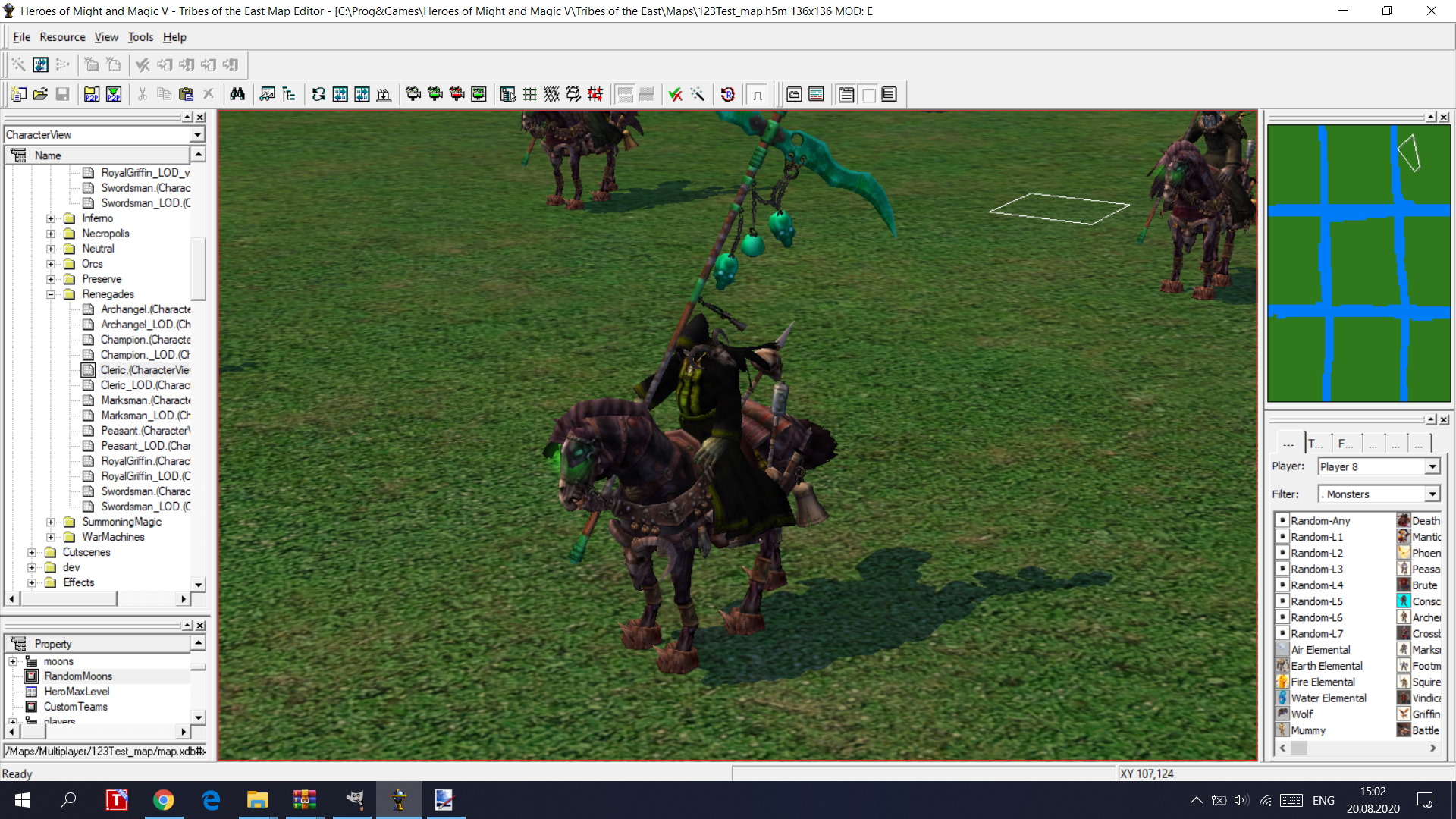This screenshot has height=819, width=1456.
Task: Click the tree structure toolbar icon
Action: click(x=289, y=94)
